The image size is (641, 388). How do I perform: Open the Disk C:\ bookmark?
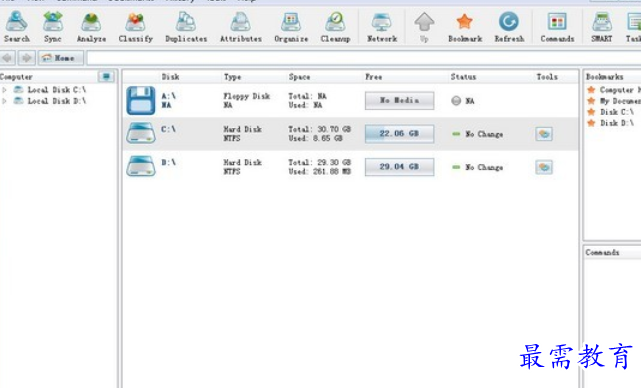[610, 112]
